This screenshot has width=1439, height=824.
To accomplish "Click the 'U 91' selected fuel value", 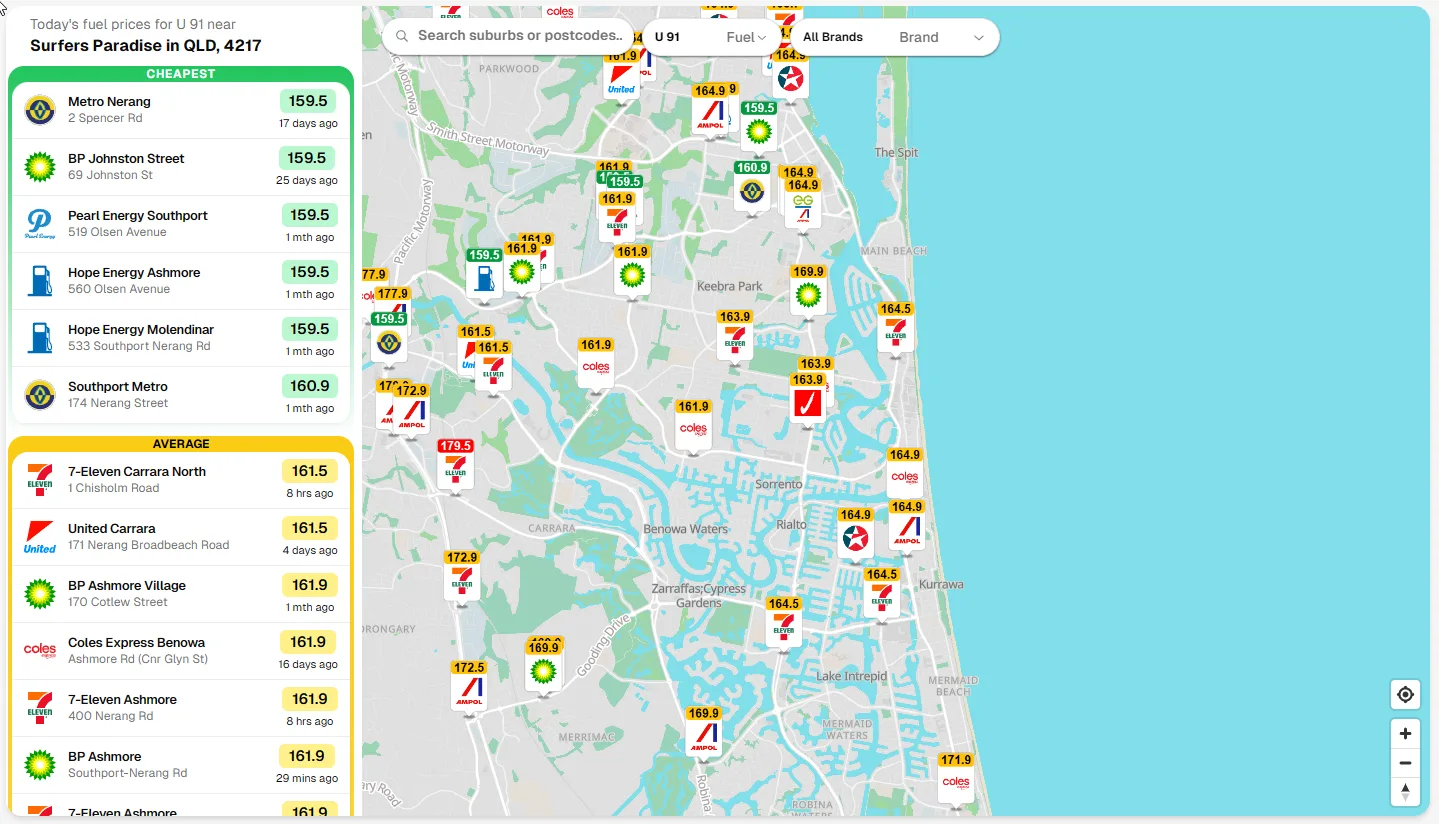I will pyautogui.click(x=667, y=37).
